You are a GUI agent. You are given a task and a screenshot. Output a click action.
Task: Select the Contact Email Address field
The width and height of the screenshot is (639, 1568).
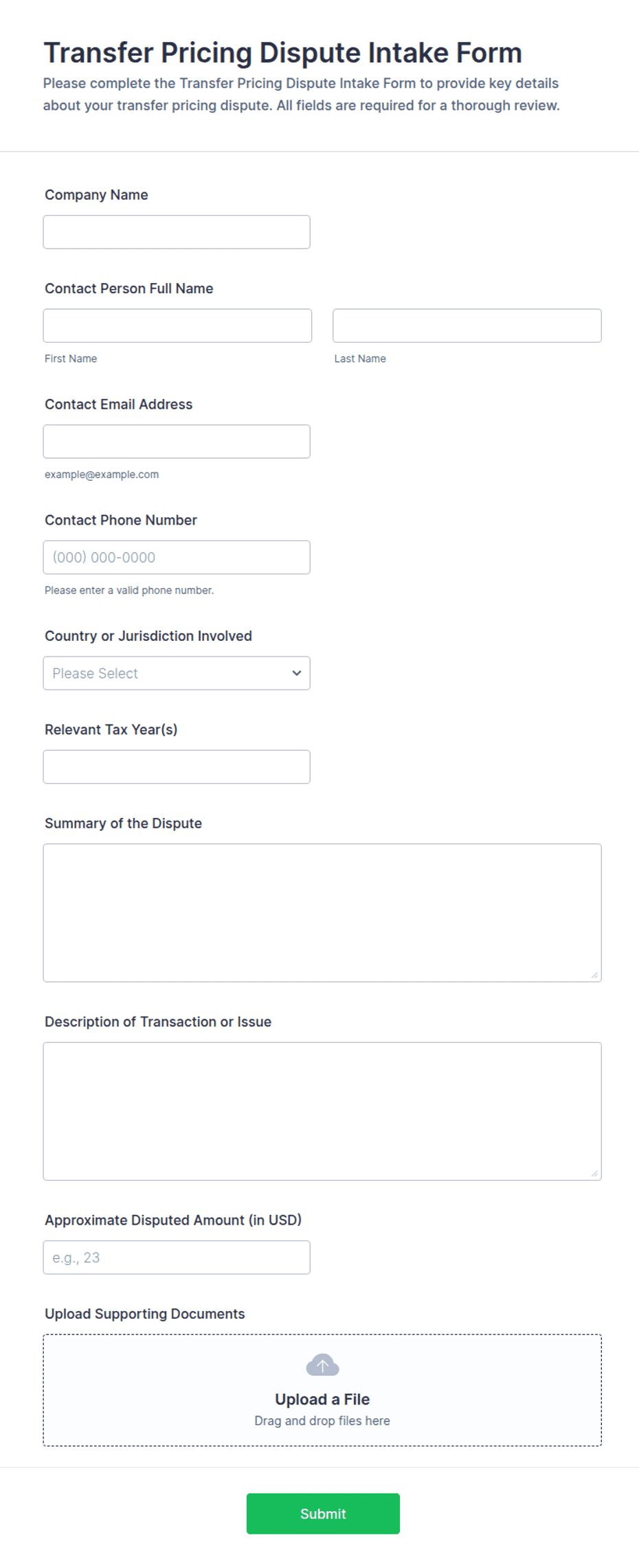point(177,442)
